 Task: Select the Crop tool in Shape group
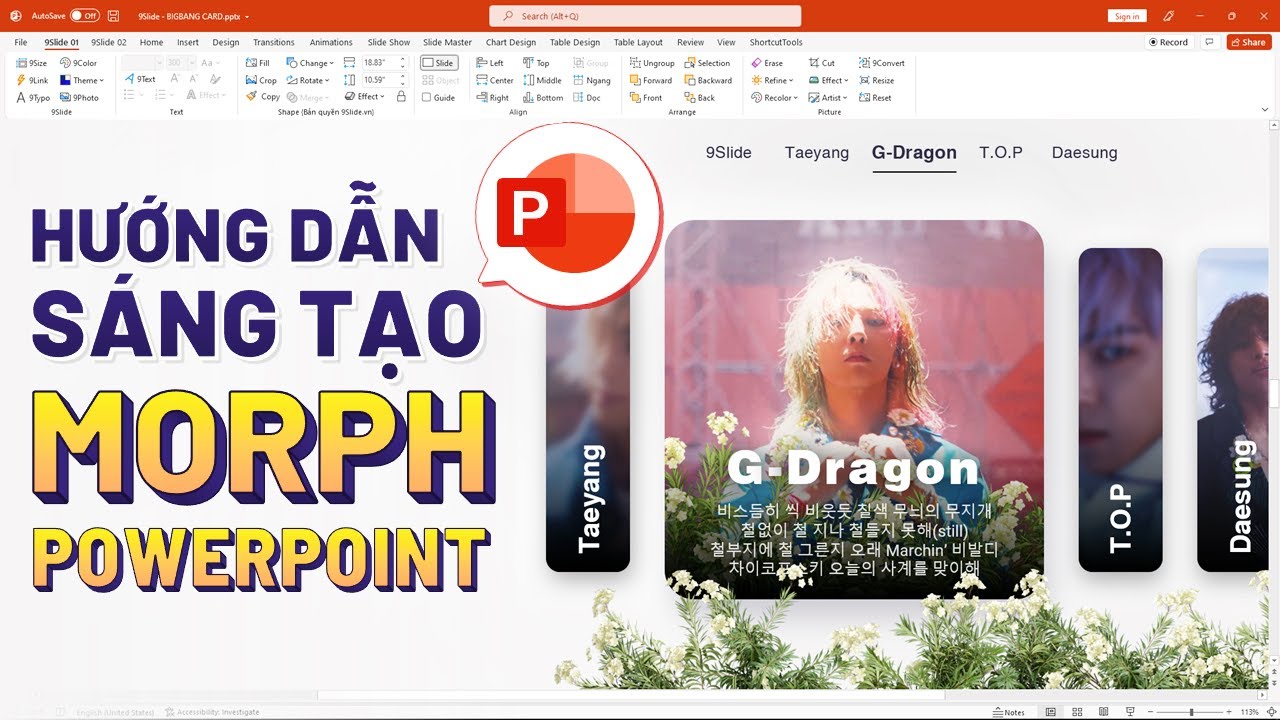click(x=262, y=80)
